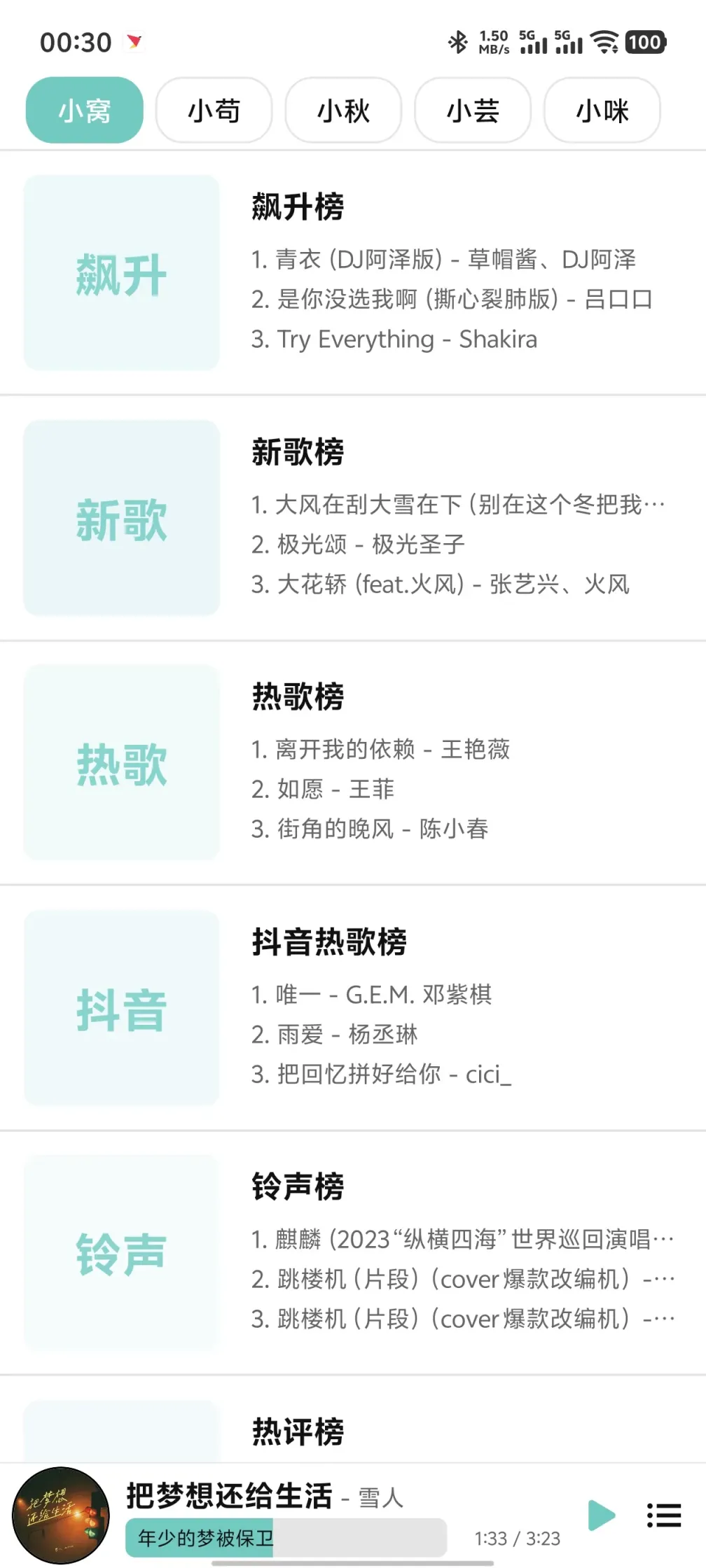Select the 小芸 source tab
The image size is (706, 1568).
click(x=473, y=111)
